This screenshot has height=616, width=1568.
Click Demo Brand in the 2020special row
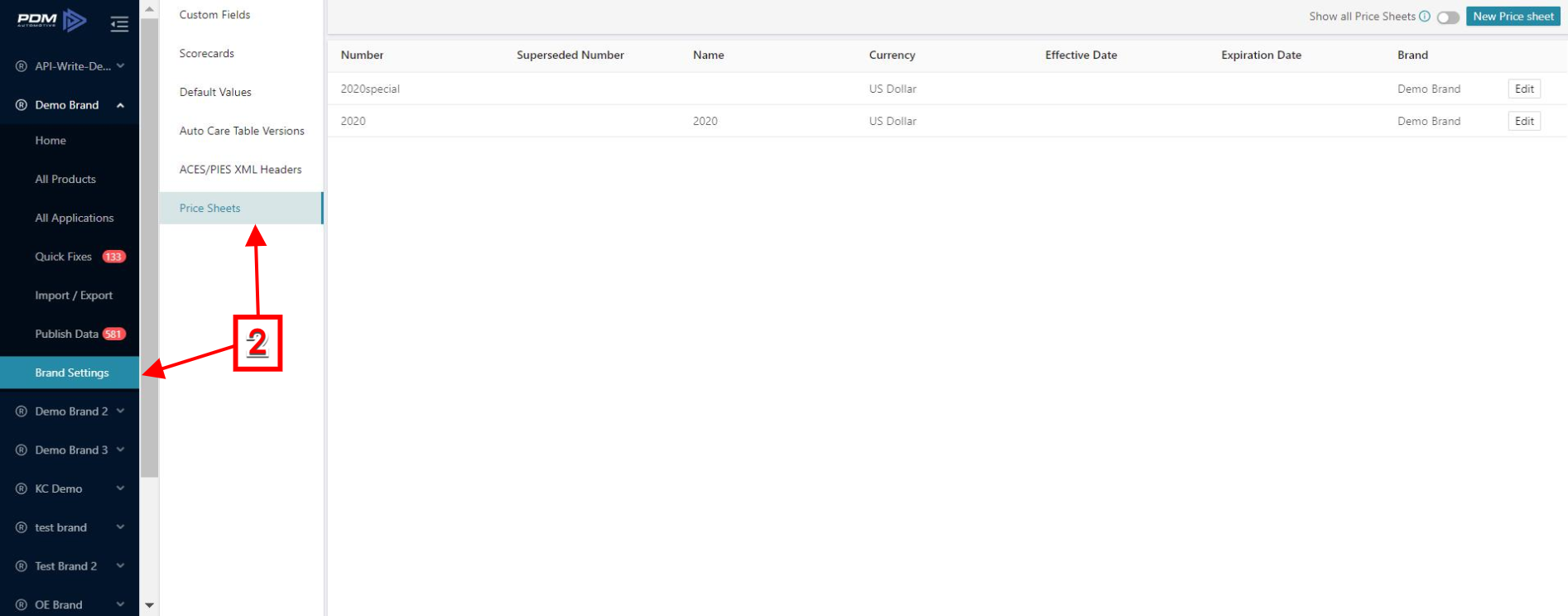pos(1429,89)
